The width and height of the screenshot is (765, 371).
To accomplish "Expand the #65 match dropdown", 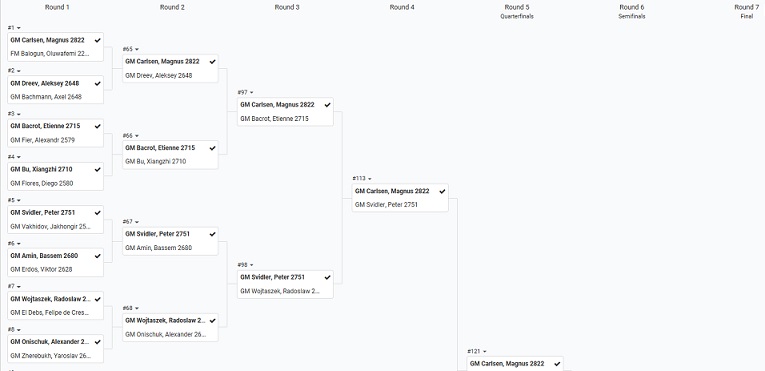I will (x=137, y=49).
